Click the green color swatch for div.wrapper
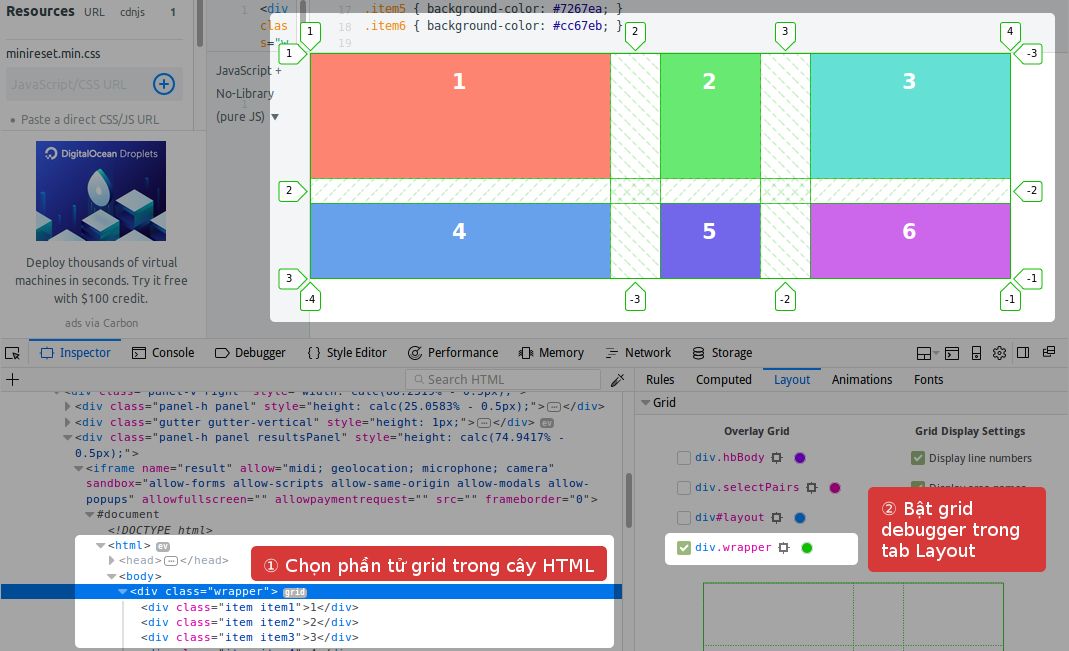This screenshot has height=651, width=1069. click(x=807, y=548)
